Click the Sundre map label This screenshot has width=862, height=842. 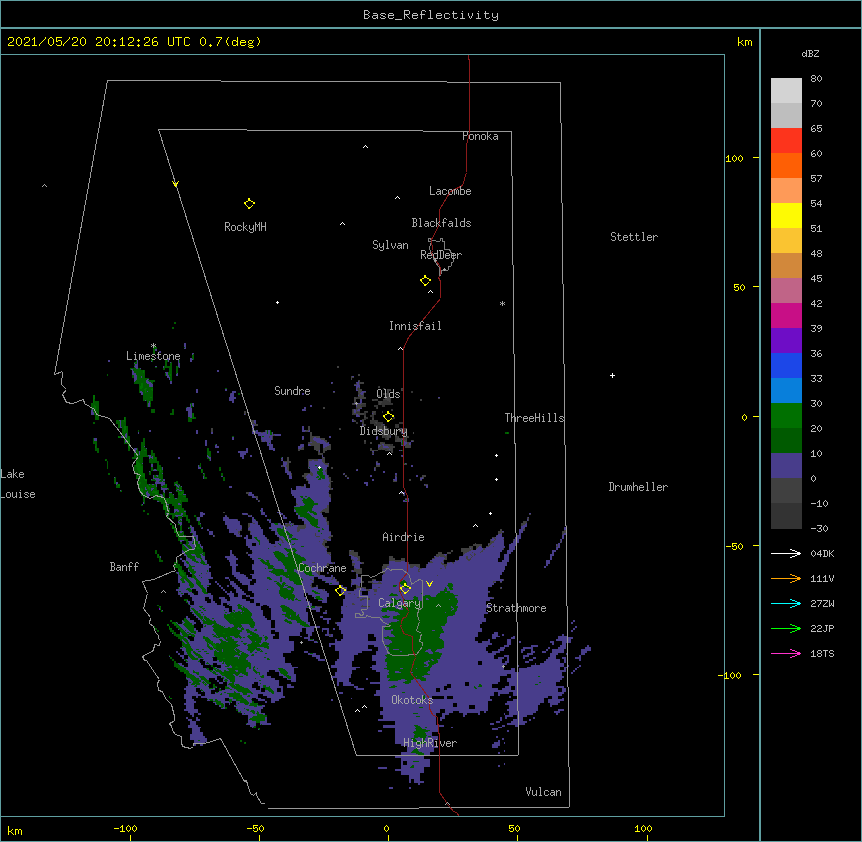tap(292, 391)
